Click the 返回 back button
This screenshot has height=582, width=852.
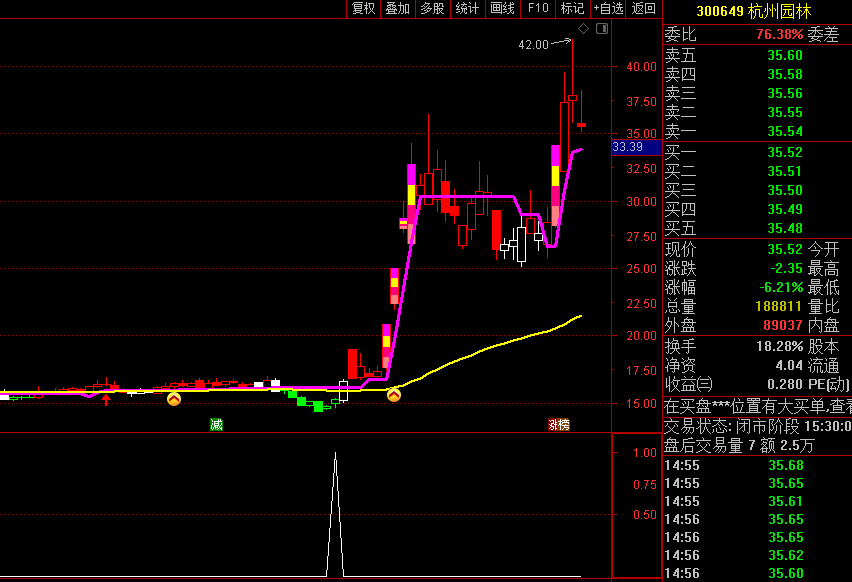point(644,9)
